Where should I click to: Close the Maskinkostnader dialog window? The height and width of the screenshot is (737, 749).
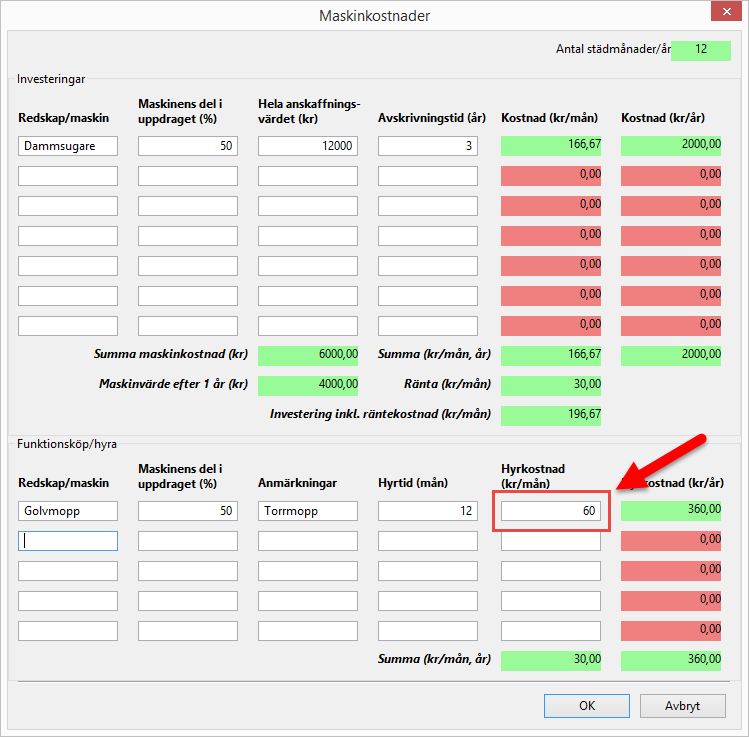(725, 15)
